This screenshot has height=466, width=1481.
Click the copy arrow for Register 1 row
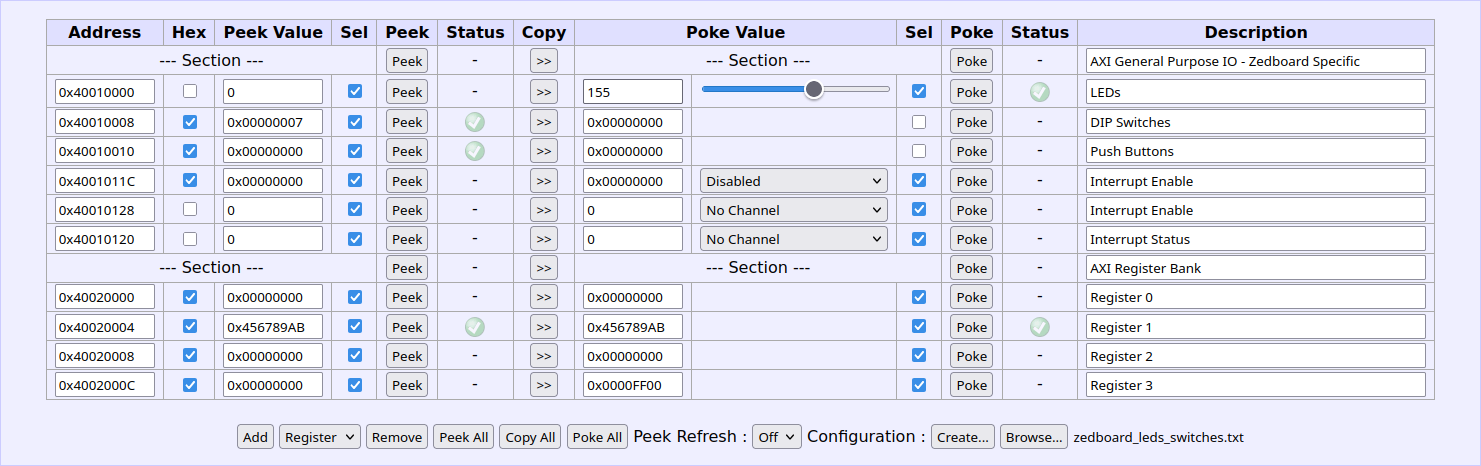tap(543, 327)
